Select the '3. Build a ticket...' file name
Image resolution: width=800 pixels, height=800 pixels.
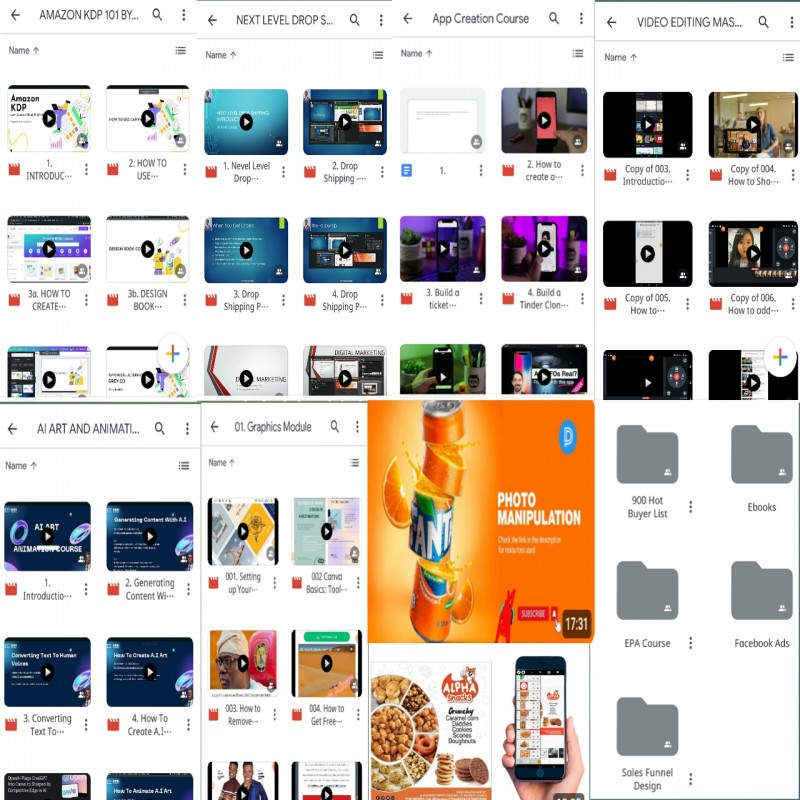pyautogui.click(x=442, y=298)
